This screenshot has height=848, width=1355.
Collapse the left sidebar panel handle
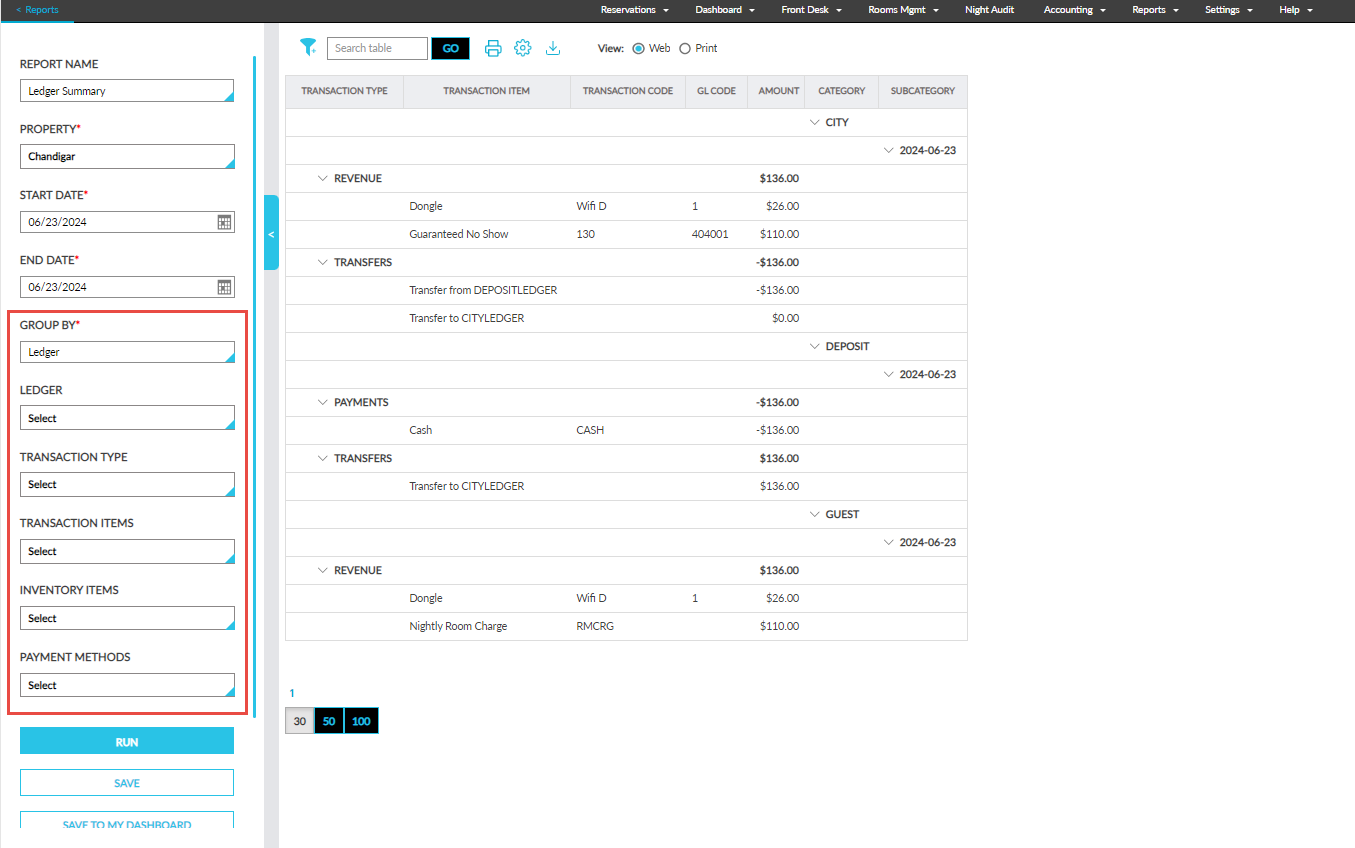click(271, 233)
